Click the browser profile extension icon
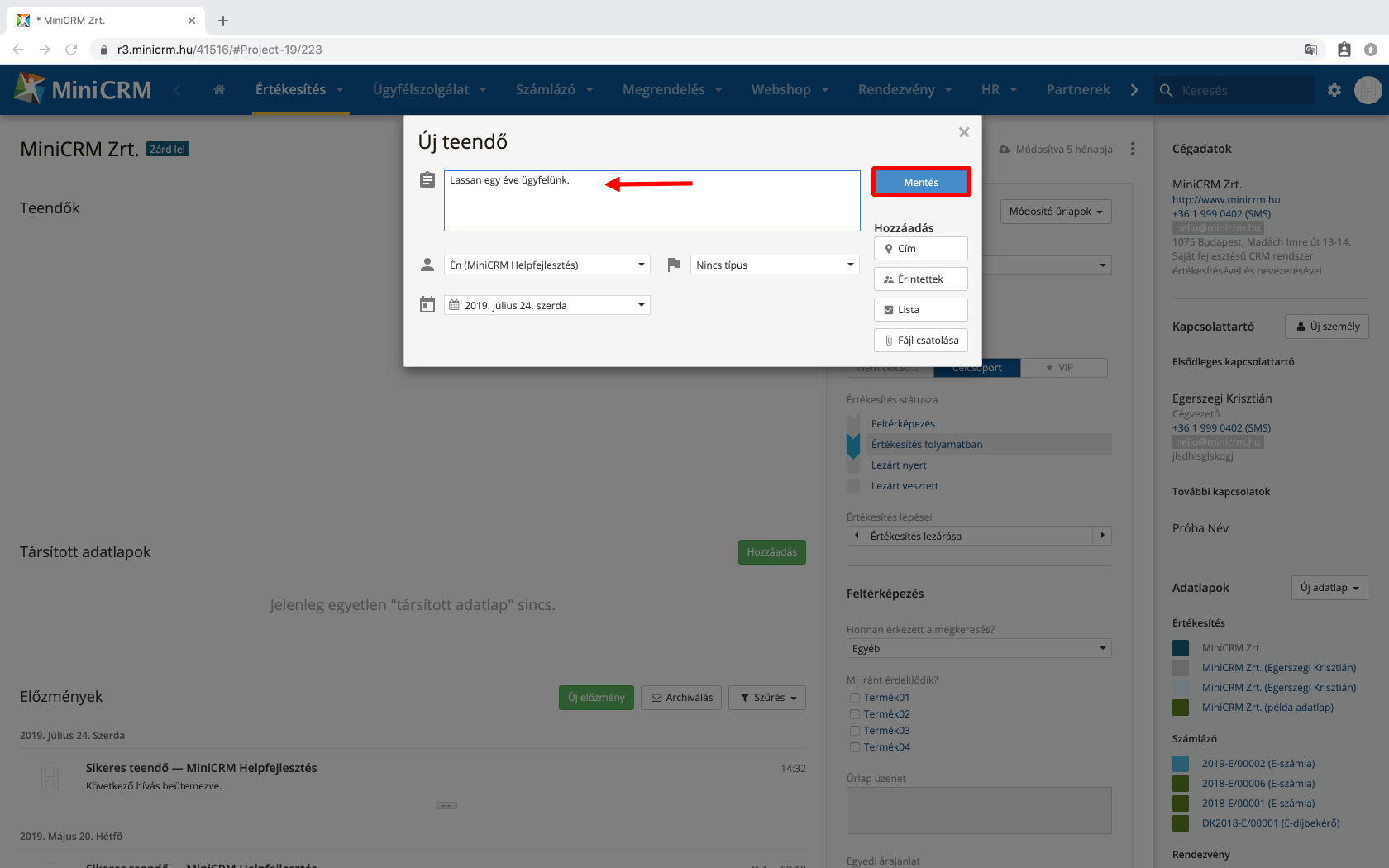Image resolution: width=1389 pixels, height=868 pixels. 1344,50
